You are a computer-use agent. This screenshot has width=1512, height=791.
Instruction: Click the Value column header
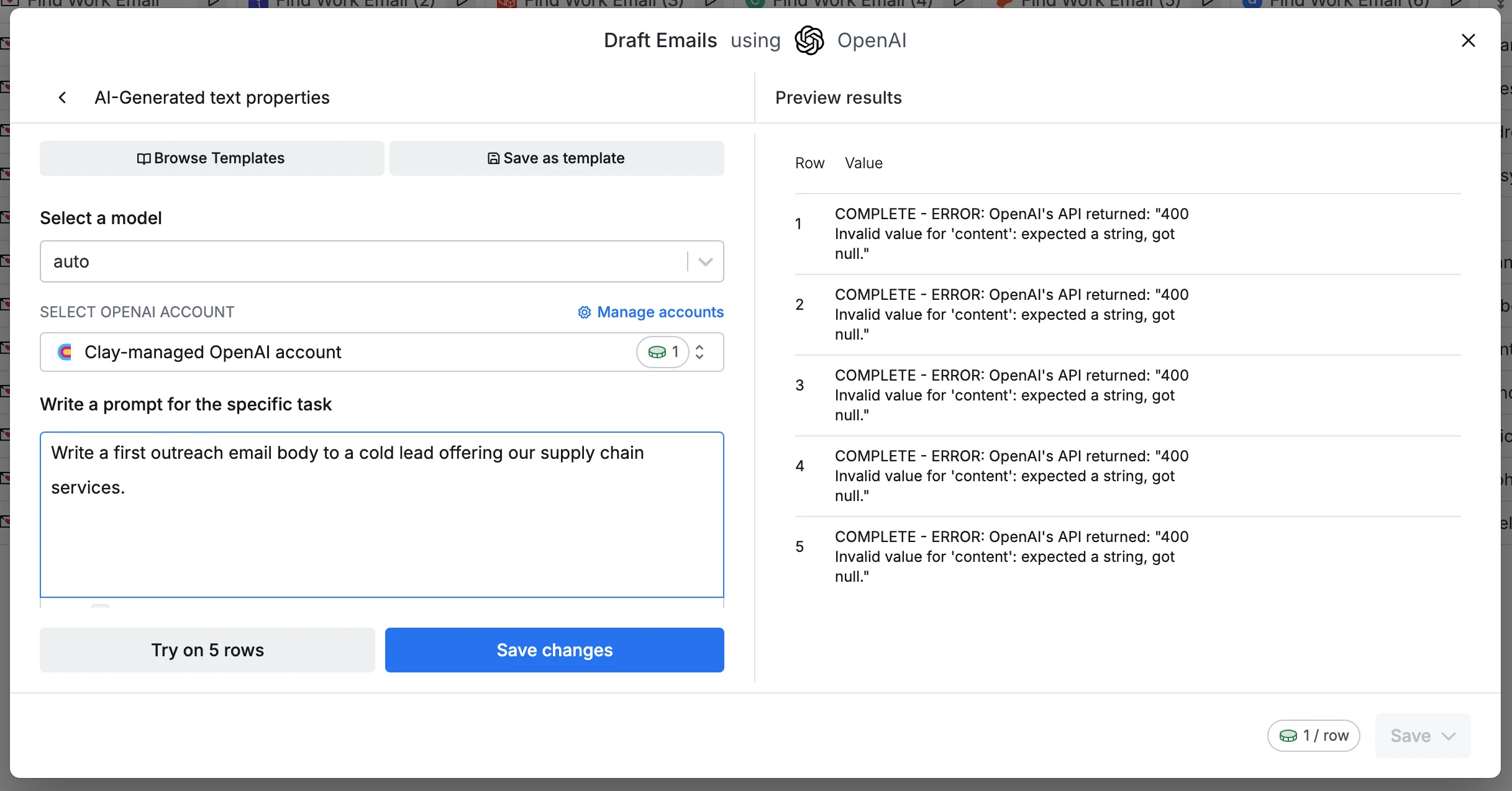(863, 163)
